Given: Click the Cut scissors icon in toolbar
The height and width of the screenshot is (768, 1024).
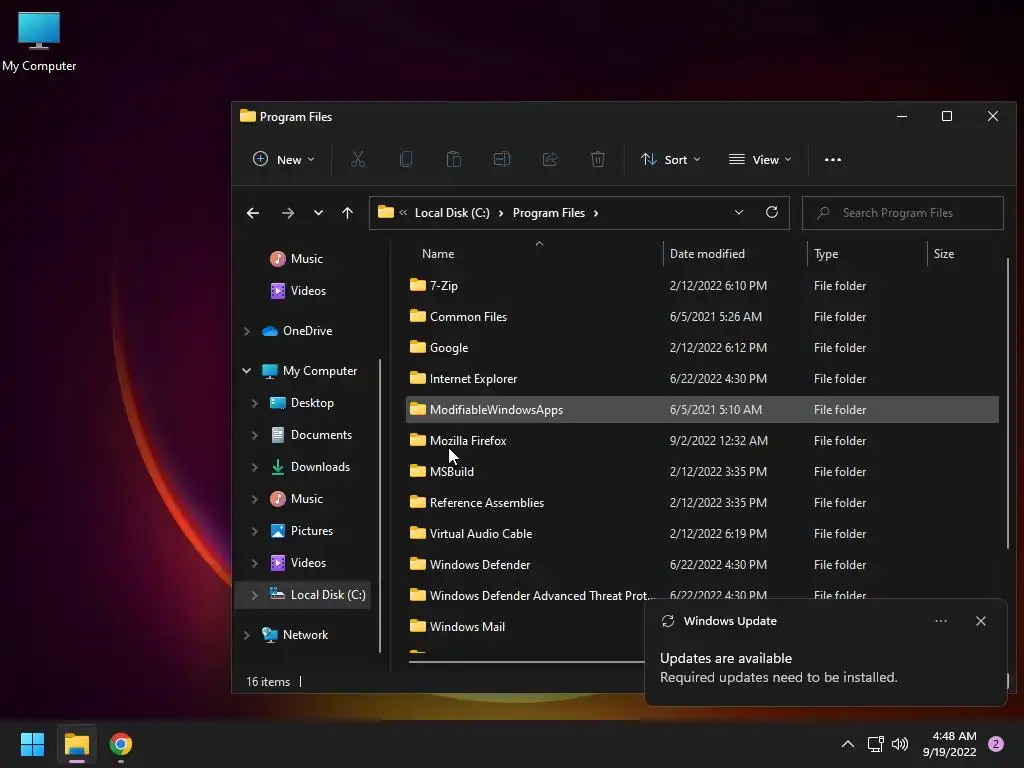Looking at the screenshot, I should coord(358,159).
